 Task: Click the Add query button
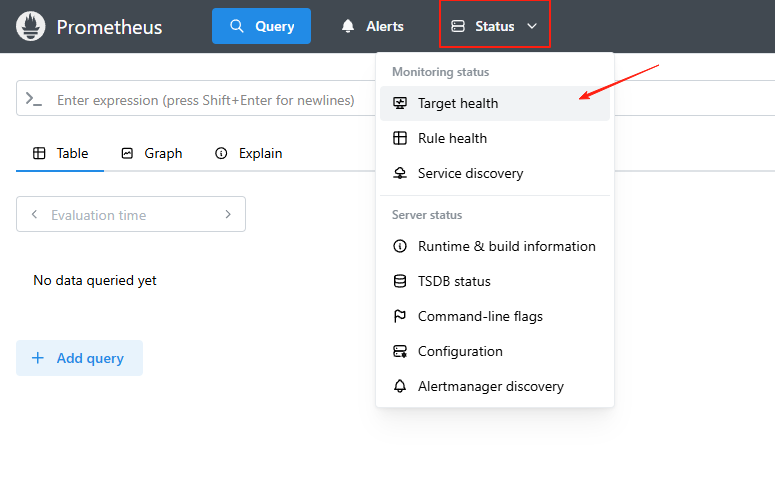click(x=80, y=358)
